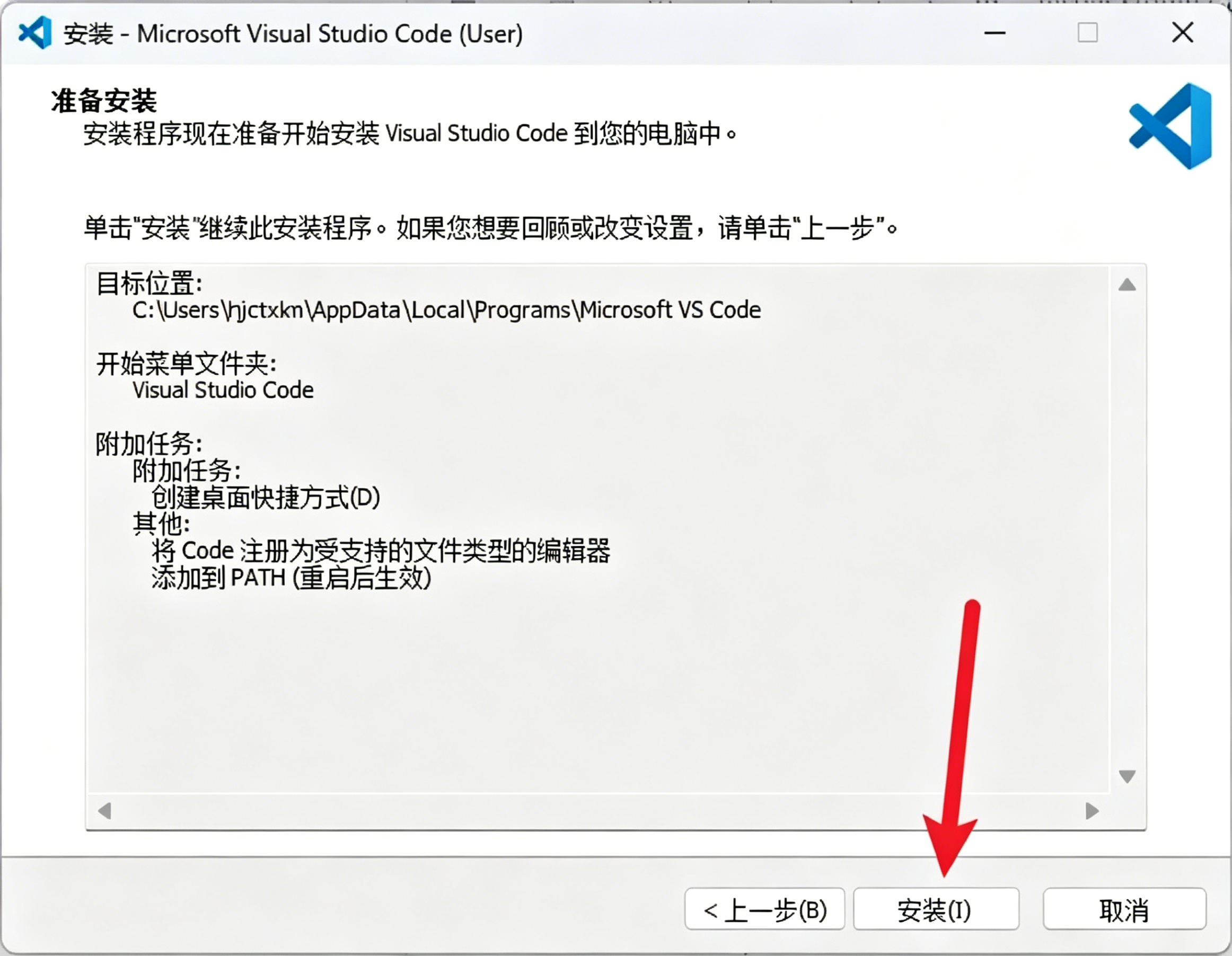The width and height of the screenshot is (1232, 956).
Task: Close the setup window with X
Action: click(x=1182, y=33)
